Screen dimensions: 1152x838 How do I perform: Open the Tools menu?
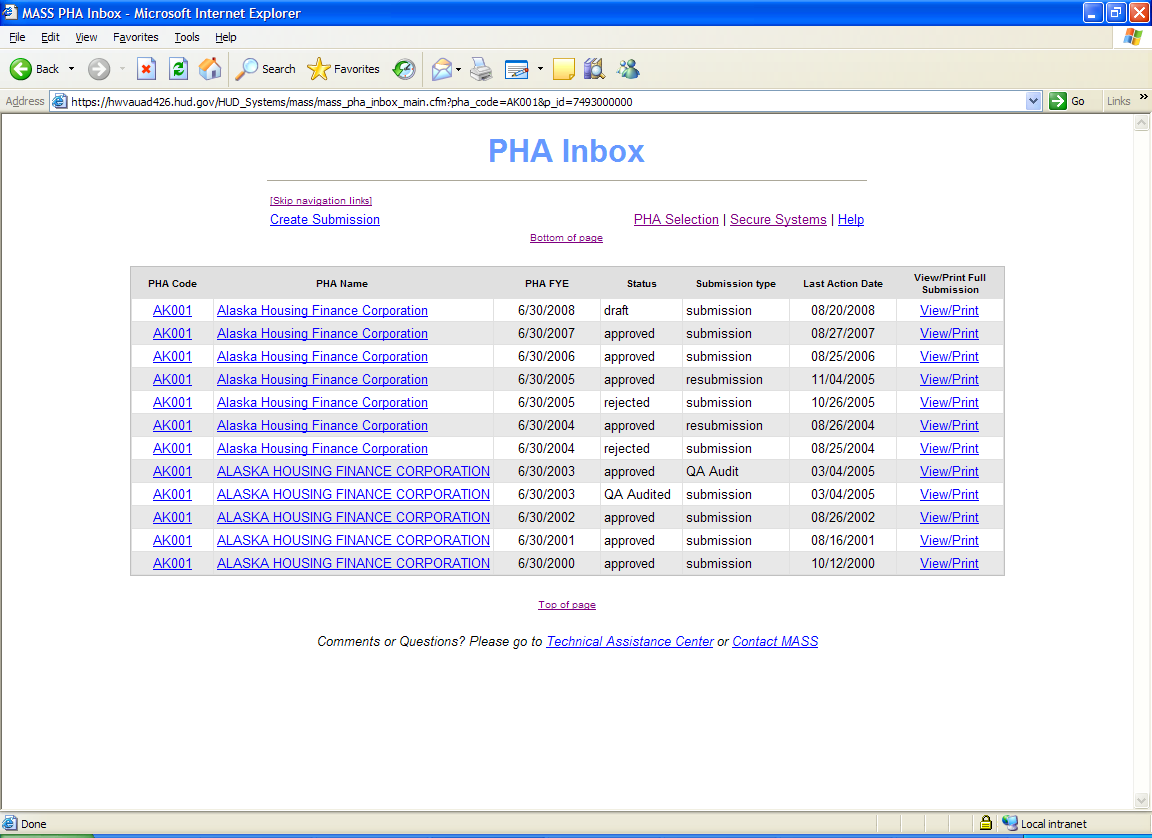tap(187, 37)
